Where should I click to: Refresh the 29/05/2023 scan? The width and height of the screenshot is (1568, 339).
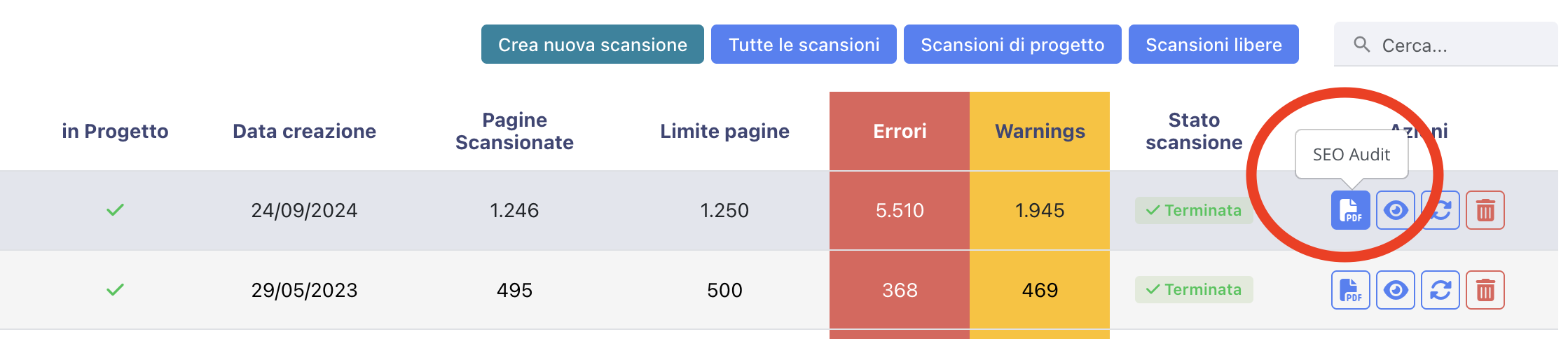(x=1440, y=290)
